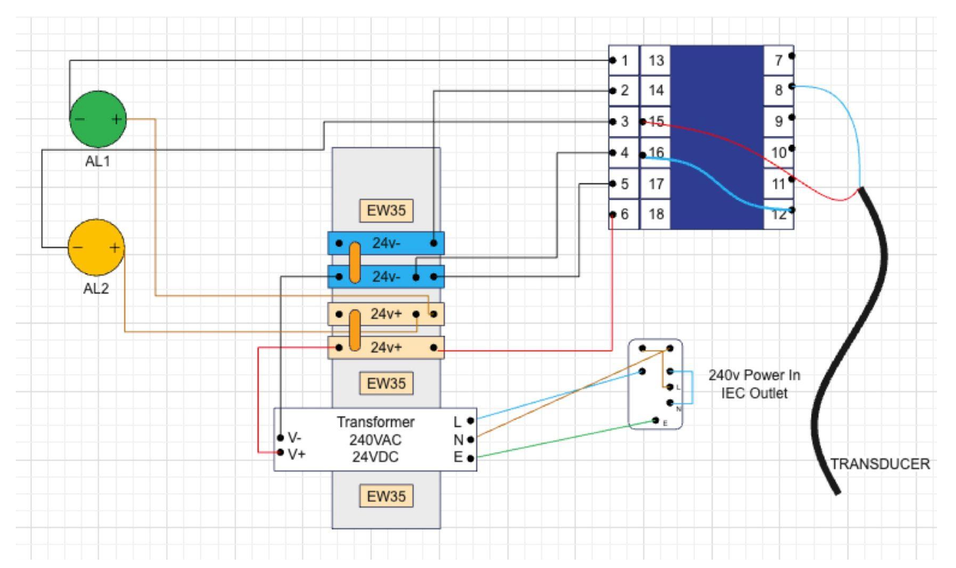Select the green AL1 indicator lamp
956x568 pixels.
point(97,120)
